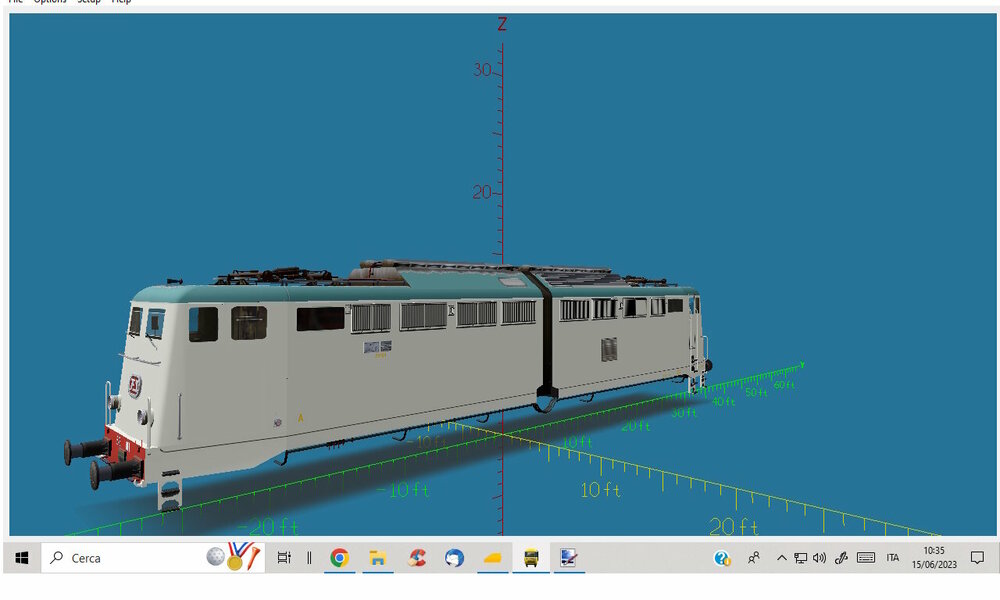Open the notification center icon
Screen dimensions: 1000x600
977,558
